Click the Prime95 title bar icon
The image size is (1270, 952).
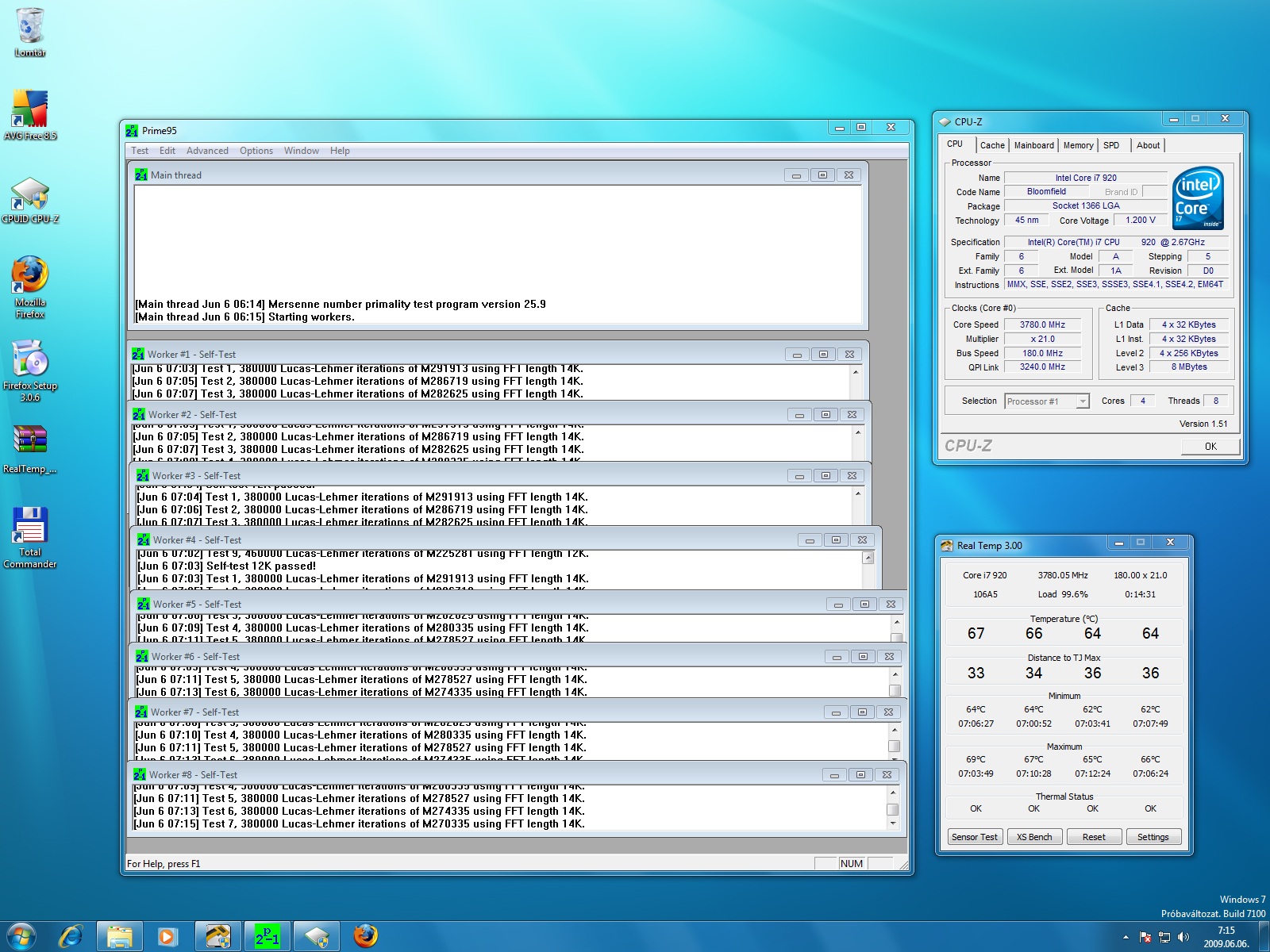(132, 131)
